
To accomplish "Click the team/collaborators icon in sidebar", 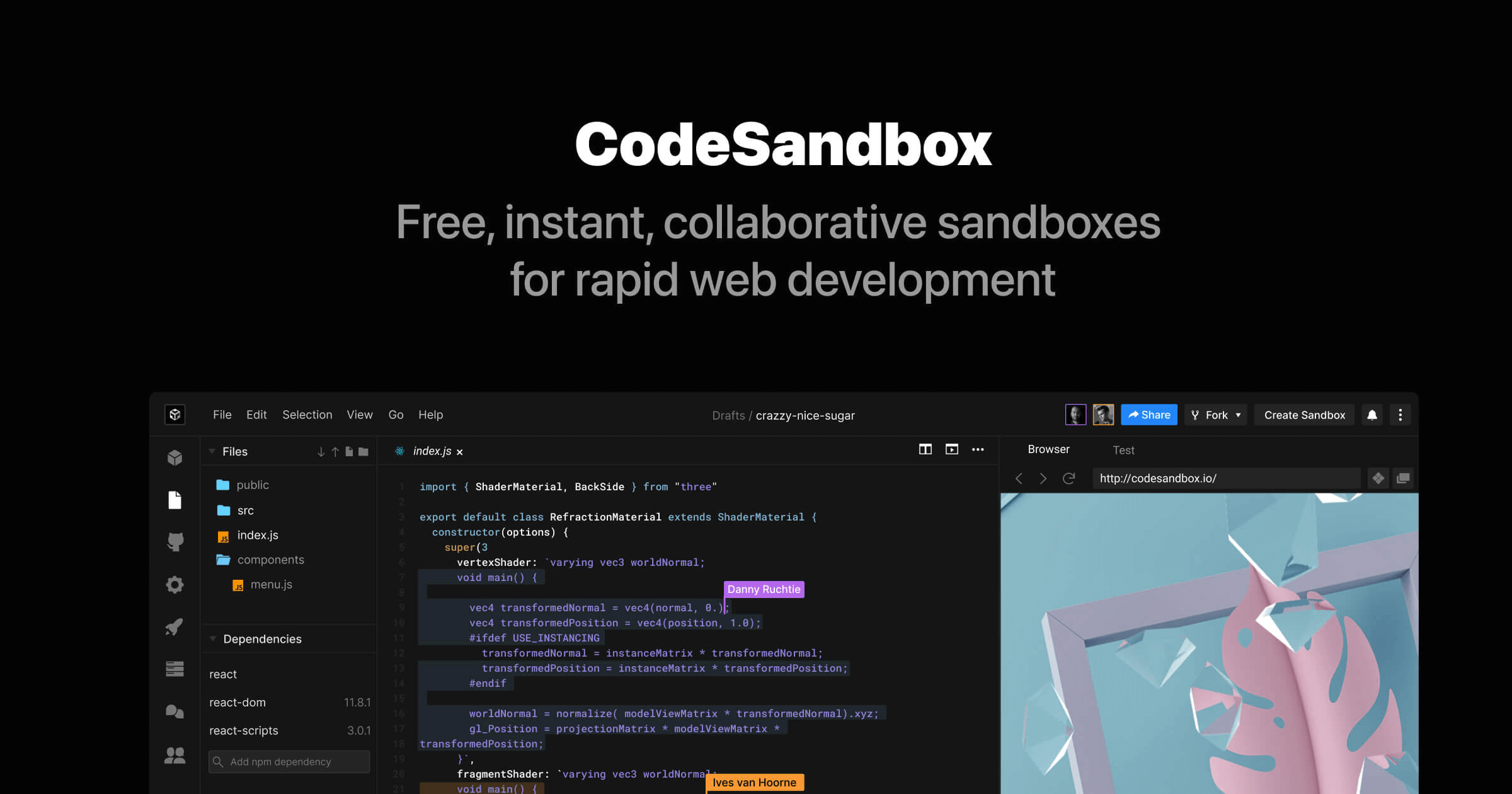I will tap(175, 755).
